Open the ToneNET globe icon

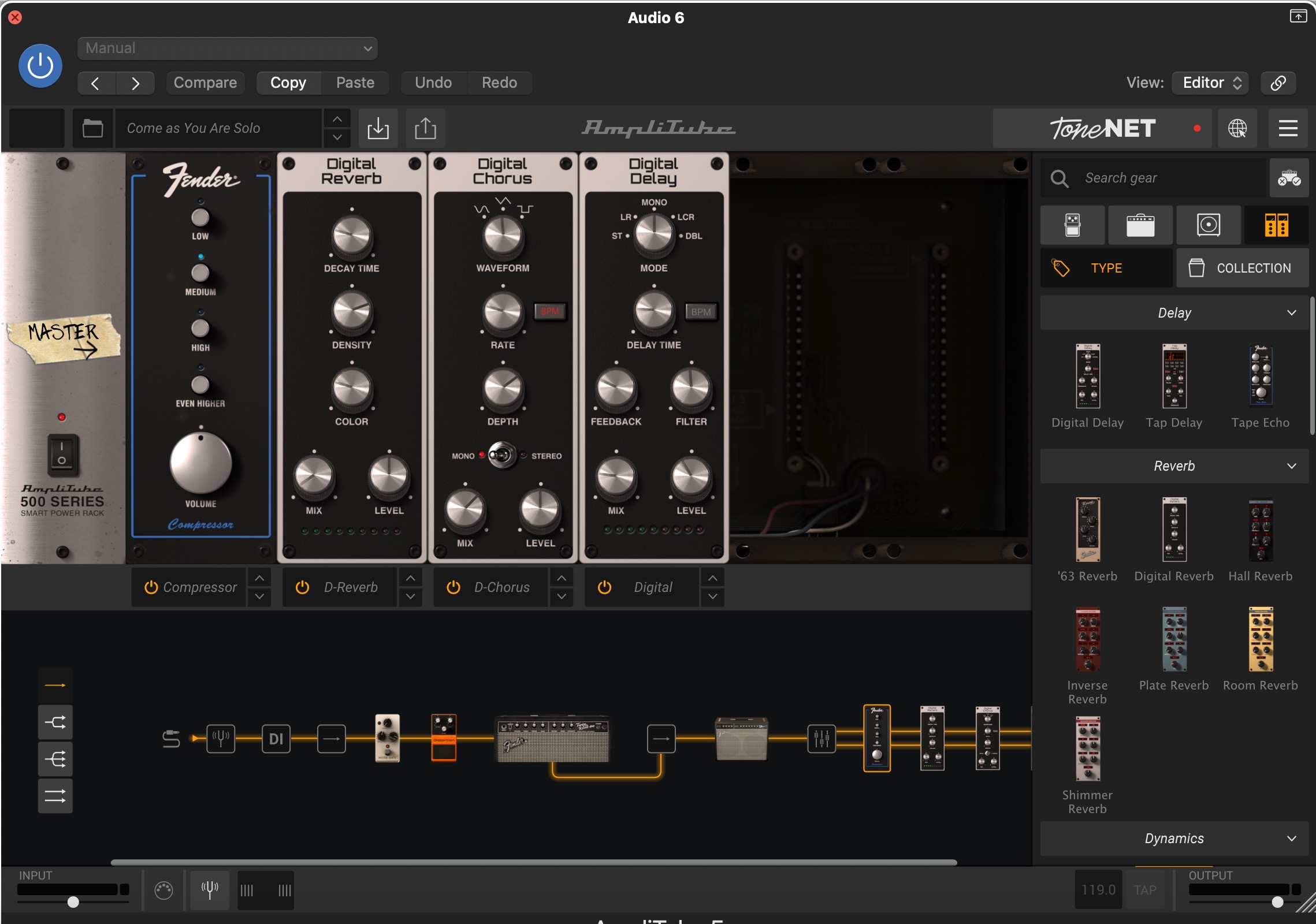point(1237,128)
